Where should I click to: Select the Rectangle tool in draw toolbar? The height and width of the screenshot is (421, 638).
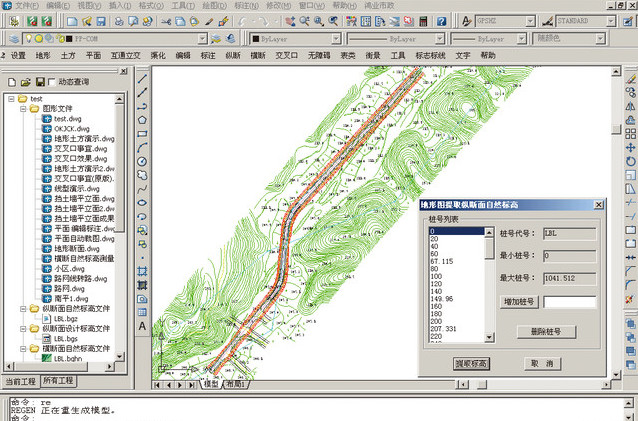point(142,133)
